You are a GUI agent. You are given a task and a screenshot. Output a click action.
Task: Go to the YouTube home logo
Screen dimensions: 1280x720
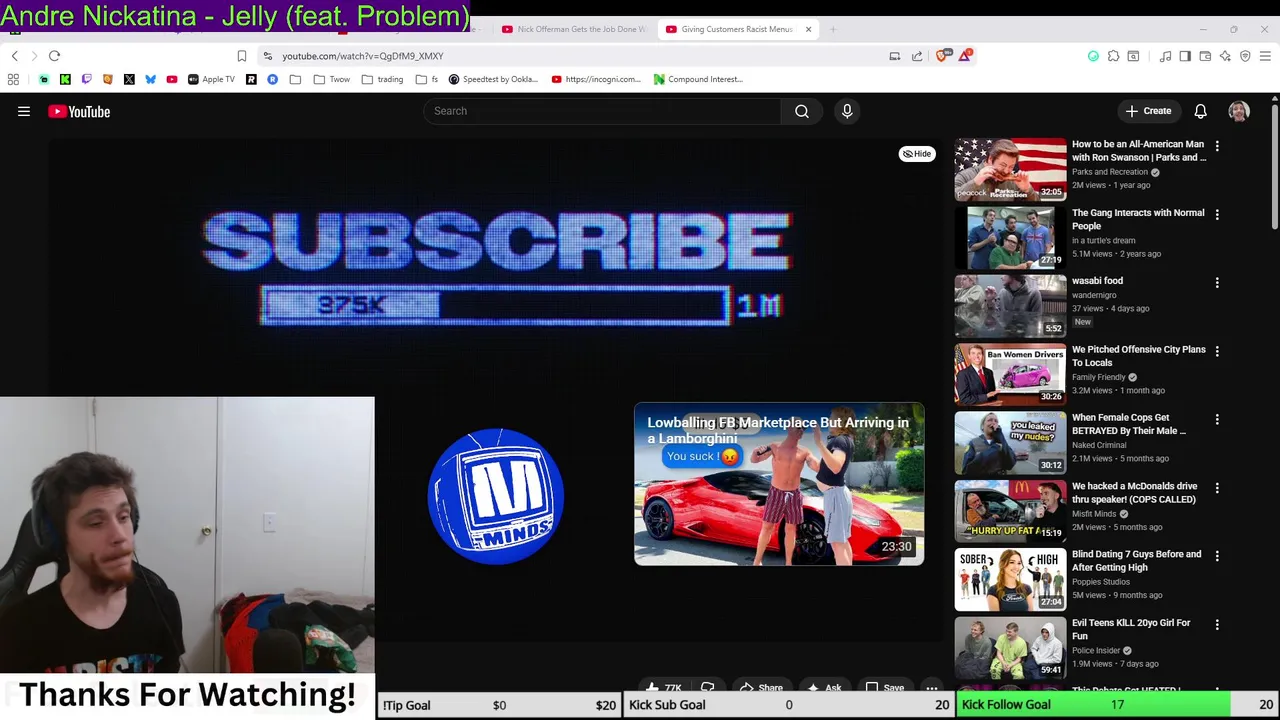click(x=79, y=112)
